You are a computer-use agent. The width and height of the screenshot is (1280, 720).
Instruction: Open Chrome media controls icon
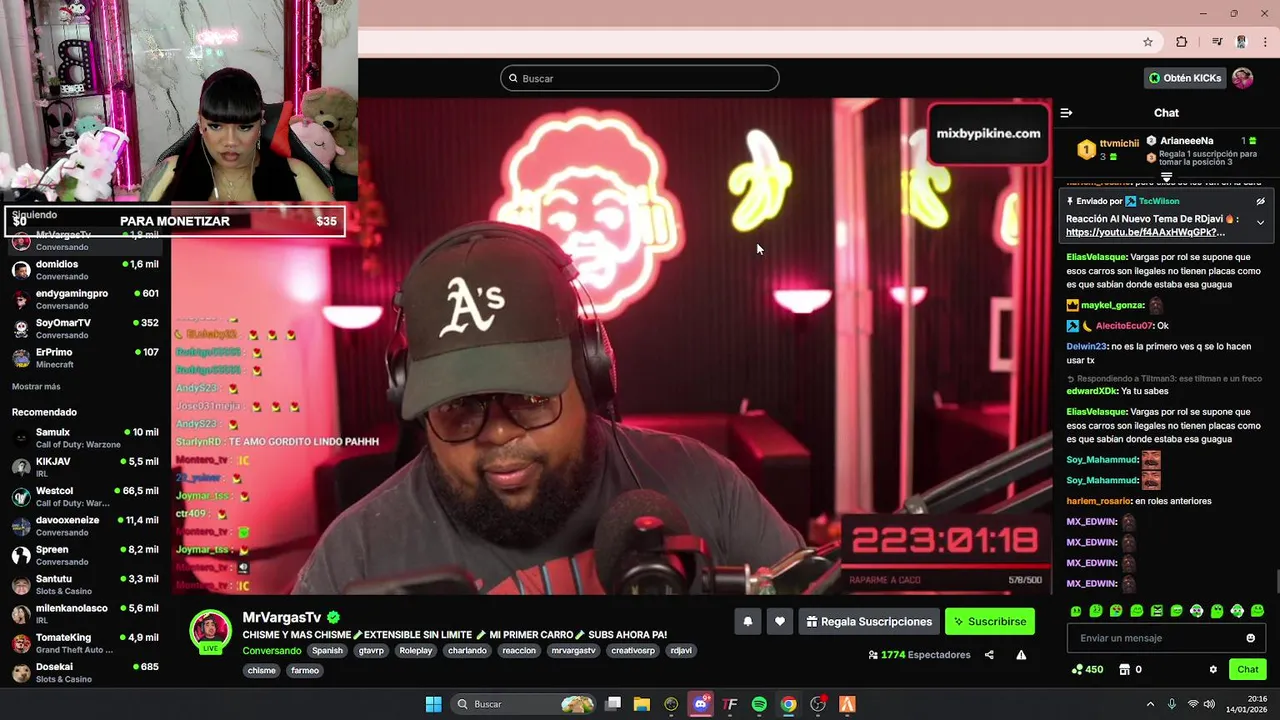pyautogui.click(x=1217, y=42)
